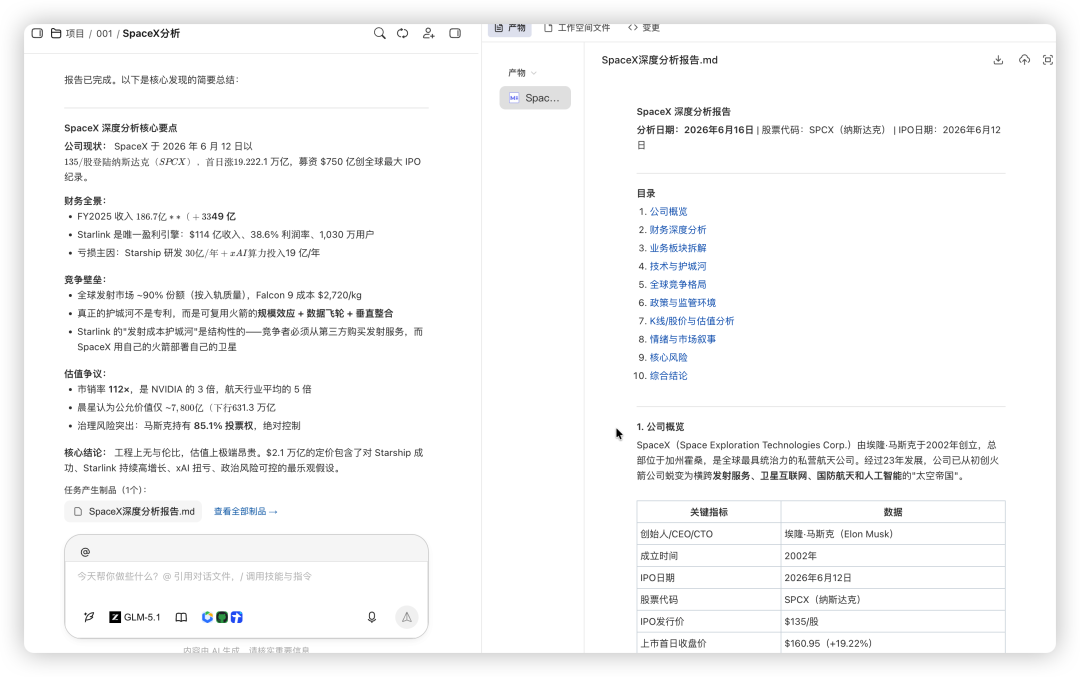
Task: Toggle the left sidebar panel icon
Action: [37, 33]
